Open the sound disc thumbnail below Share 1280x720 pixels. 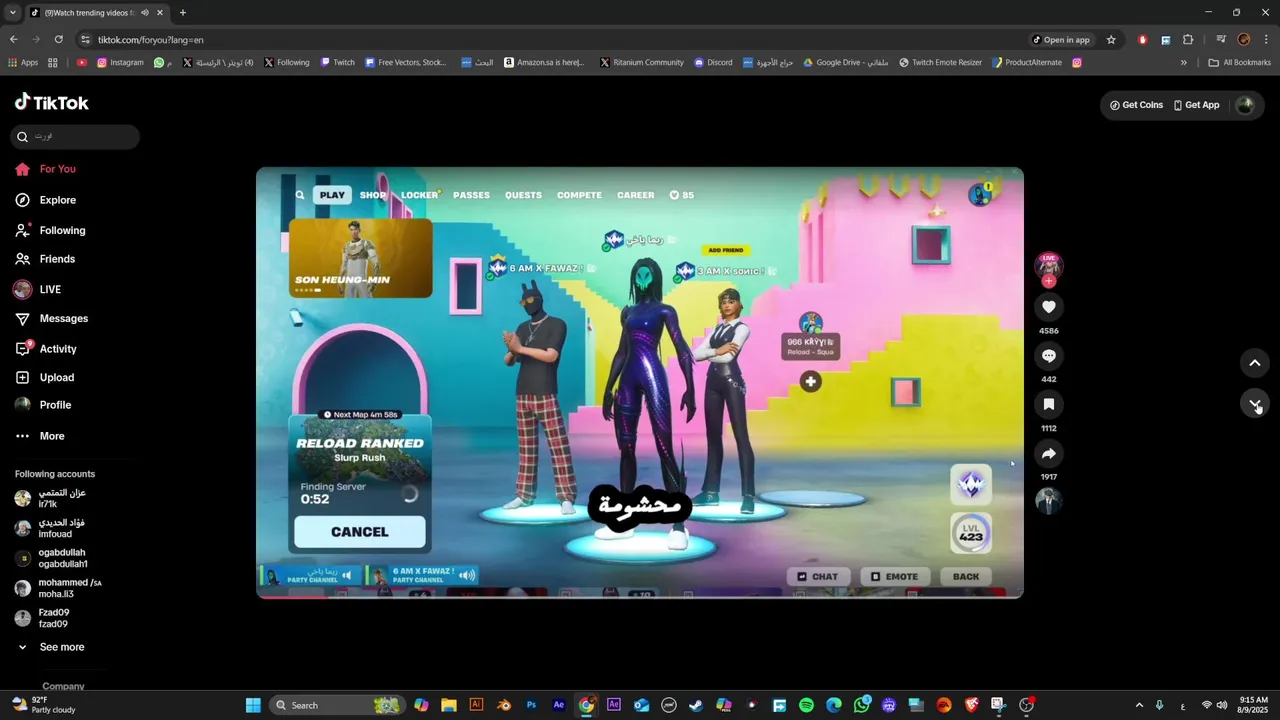[1048, 500]
